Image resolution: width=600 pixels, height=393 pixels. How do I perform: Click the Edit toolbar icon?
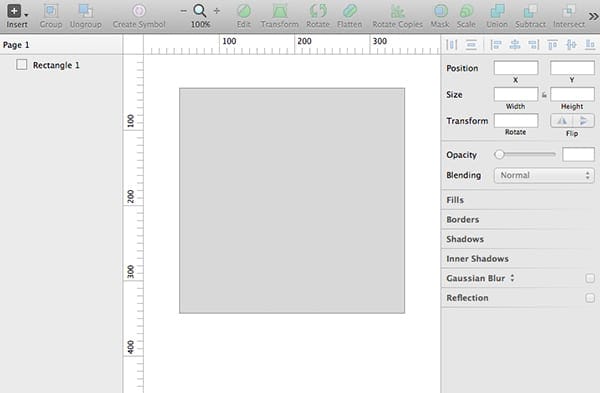pyautogui.click(x=244, y=11)
